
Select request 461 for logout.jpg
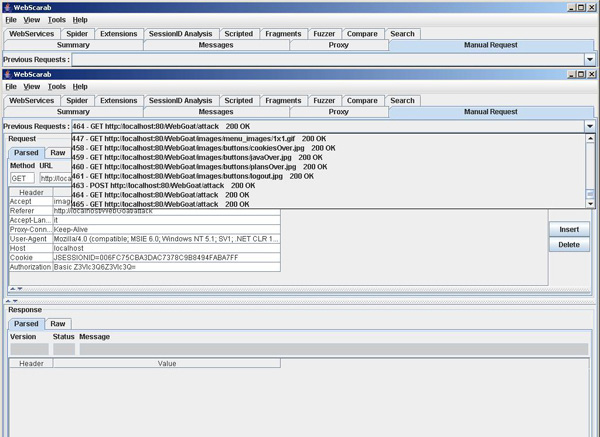(329, 176)
